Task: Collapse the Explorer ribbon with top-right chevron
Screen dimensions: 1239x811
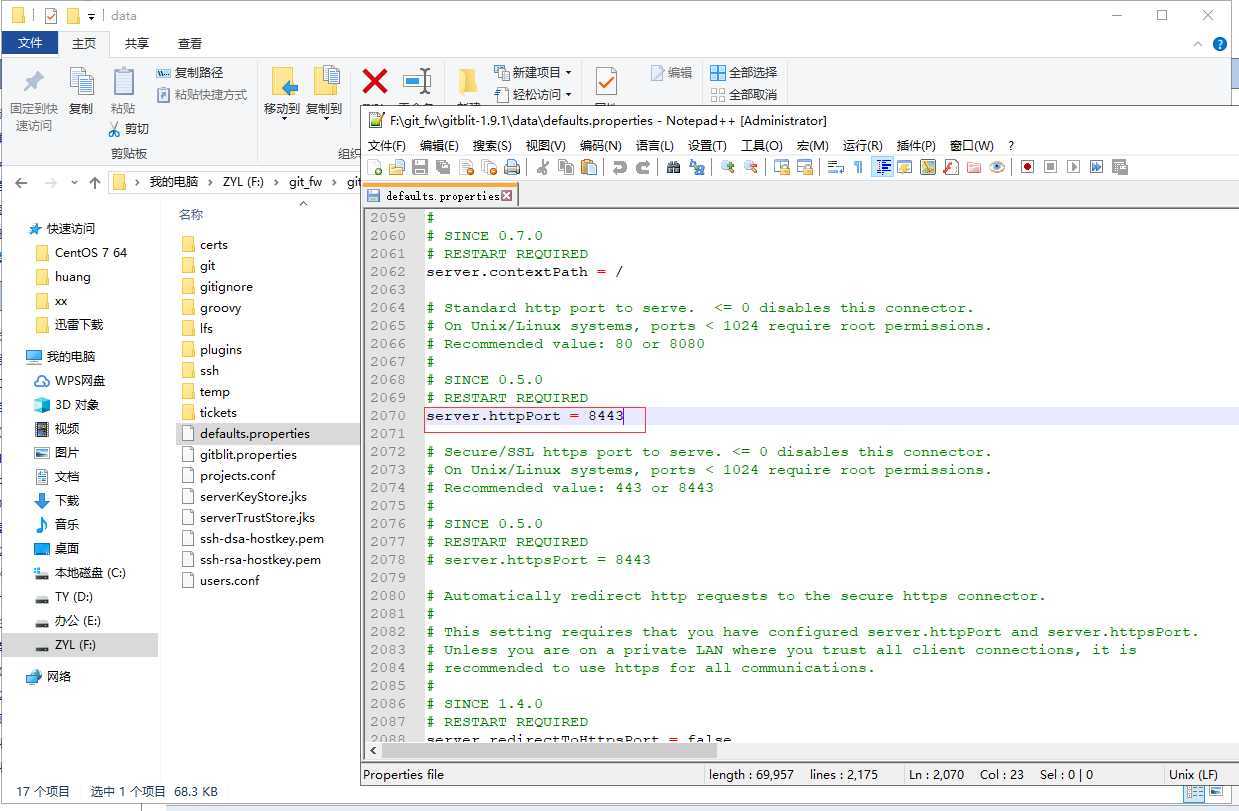Action: (1198, 44)
